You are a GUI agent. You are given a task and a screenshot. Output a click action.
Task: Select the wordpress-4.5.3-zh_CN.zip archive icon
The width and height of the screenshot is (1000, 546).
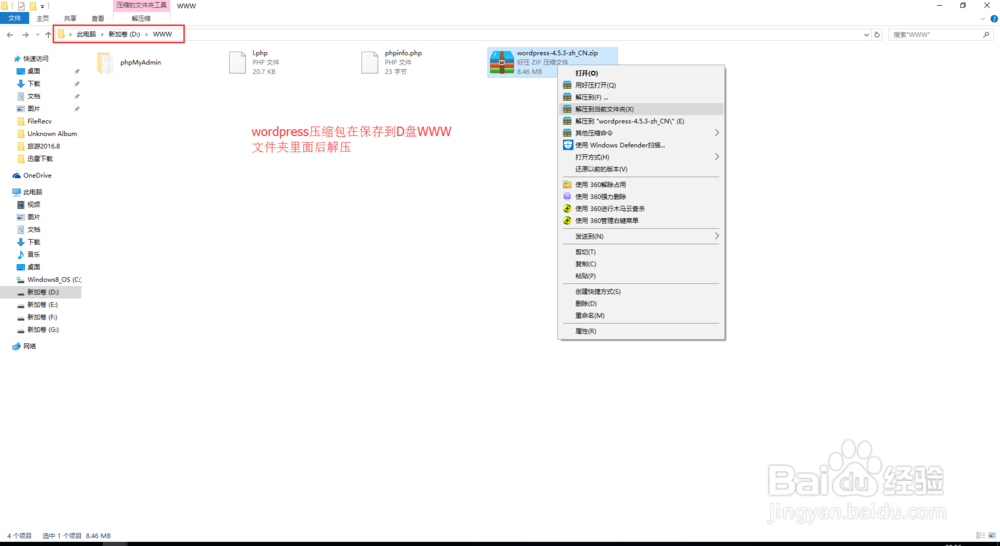[x=502, y=63]
